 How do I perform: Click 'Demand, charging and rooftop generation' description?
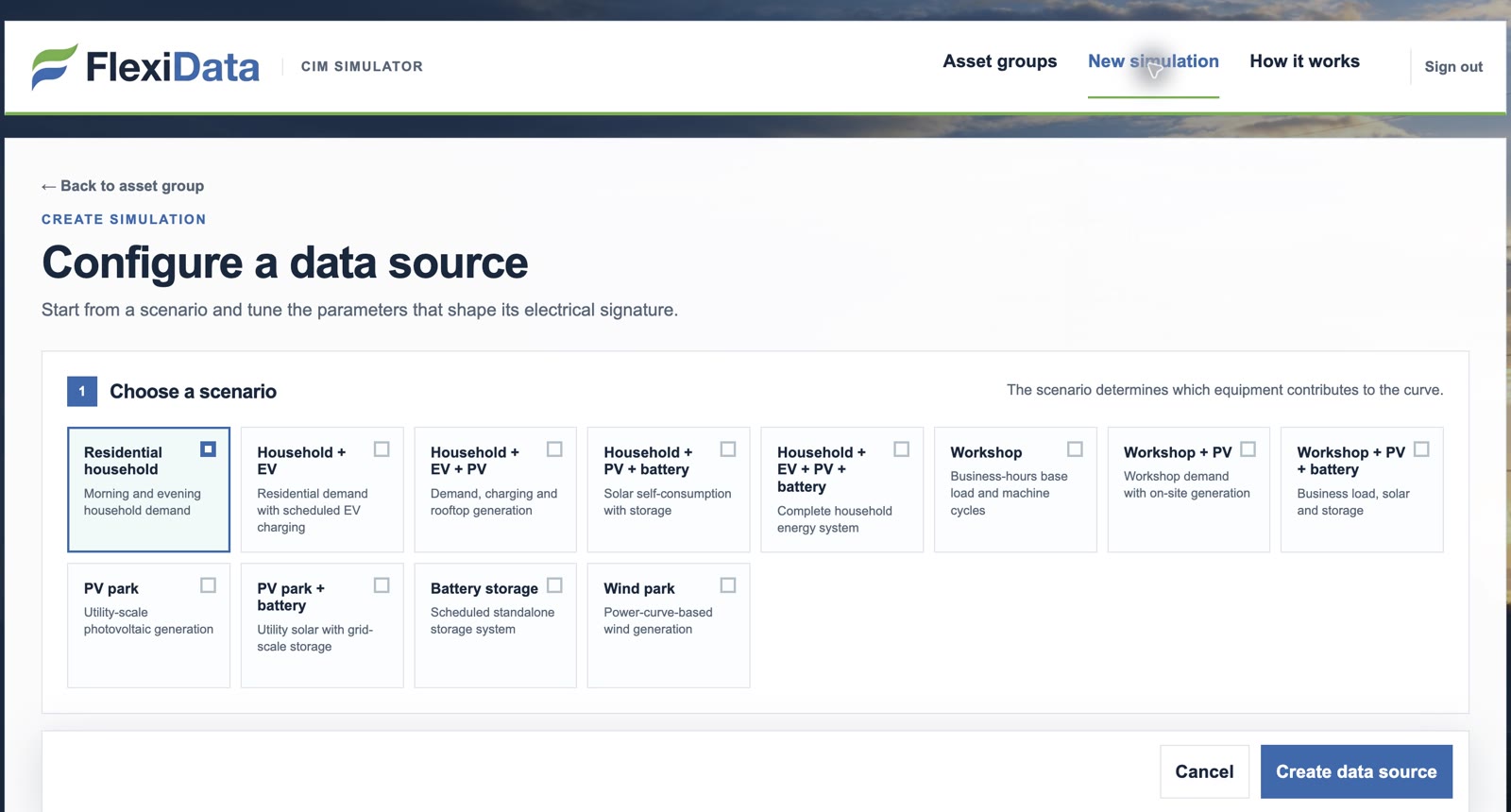tap(494, 502)
